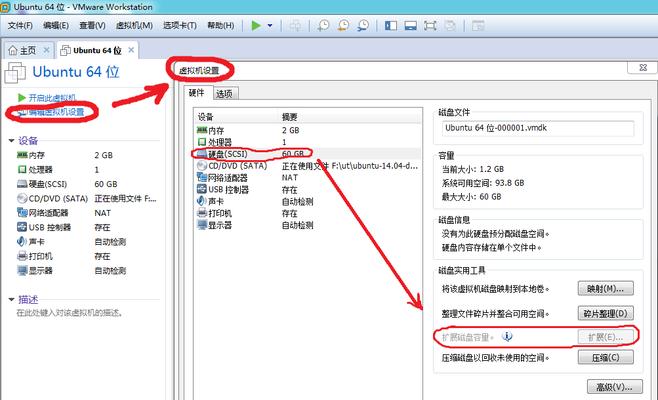Toggle the library sidebar view icon
Image resolution: width=658 pixels, height=400 pixels.
tap(391, 26)
